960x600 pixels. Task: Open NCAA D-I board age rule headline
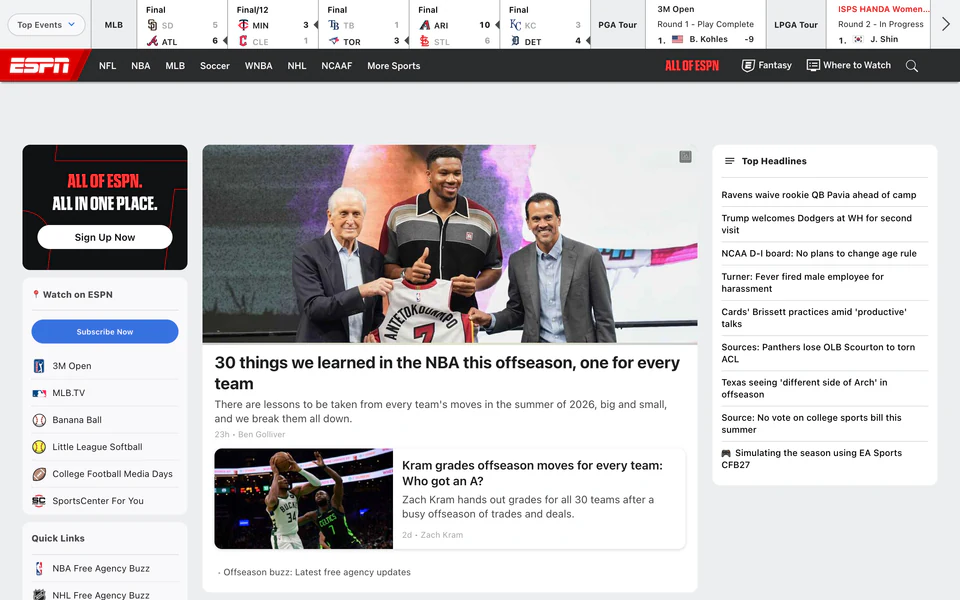tap(819, 253)
